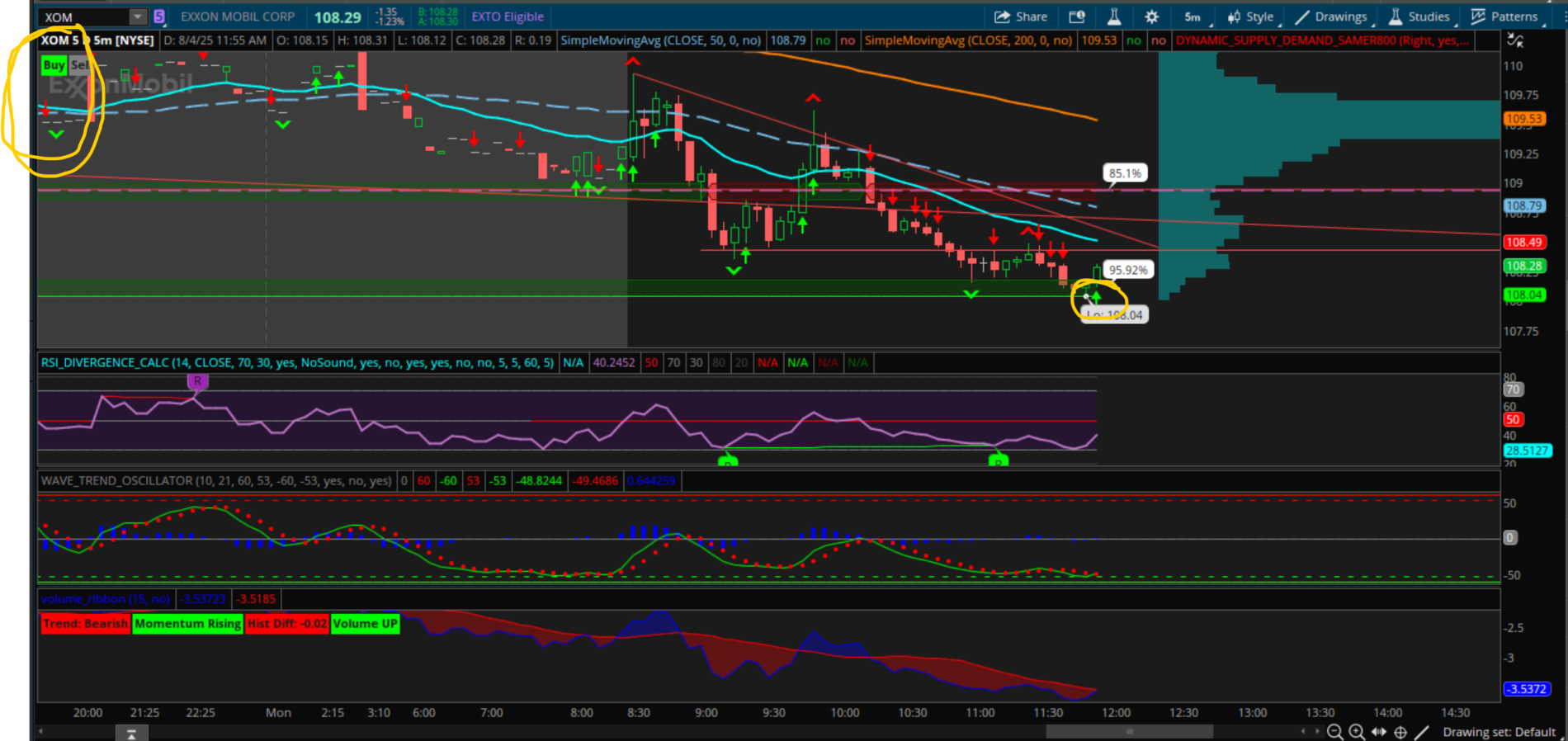Image resolution: width=1568 pixels, height=741 pixels.
Task: Click the -3.5372 volume ribbon value tag
Action: (x=1527, y=689)
